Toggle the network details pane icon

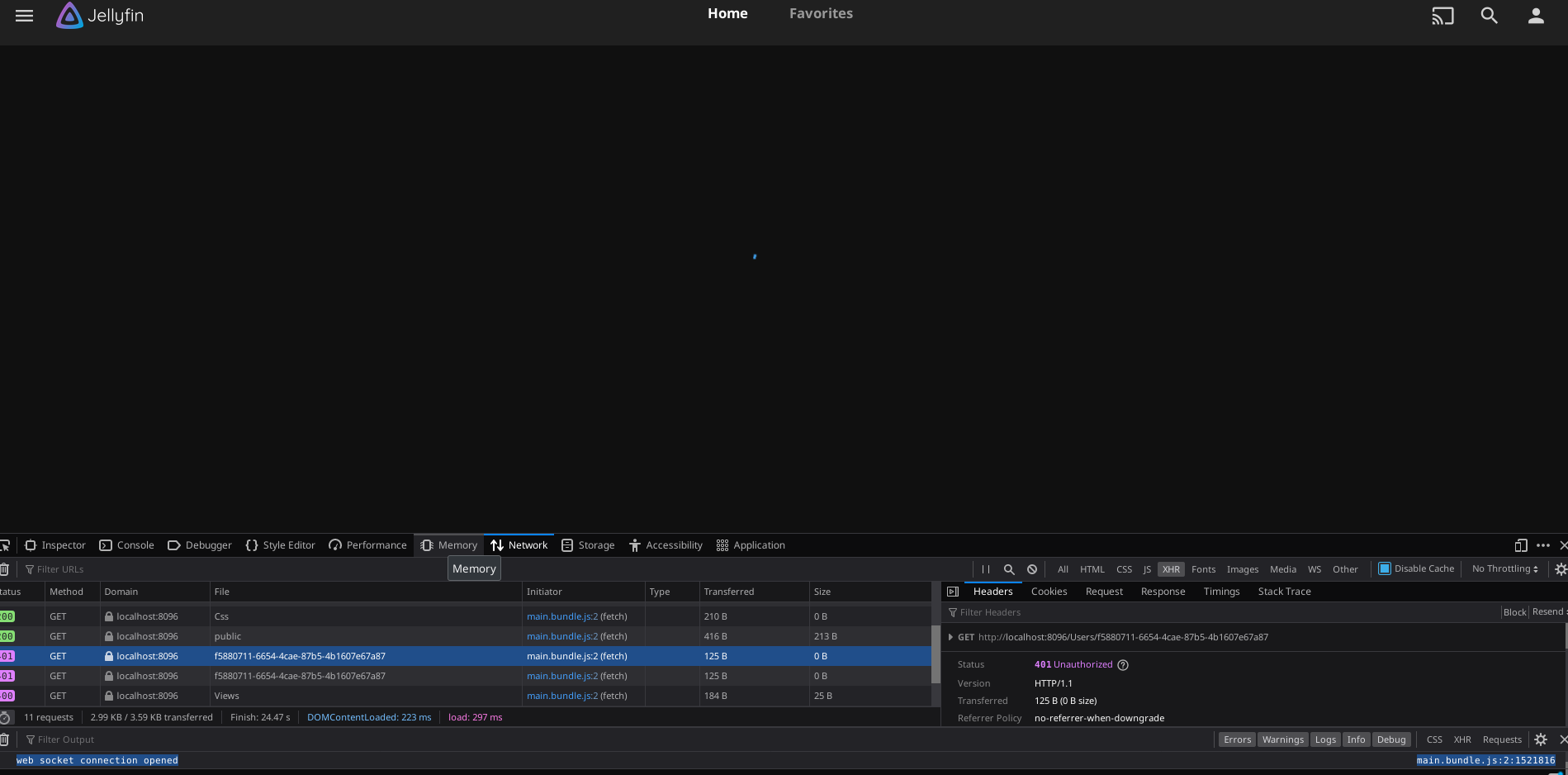953,592
